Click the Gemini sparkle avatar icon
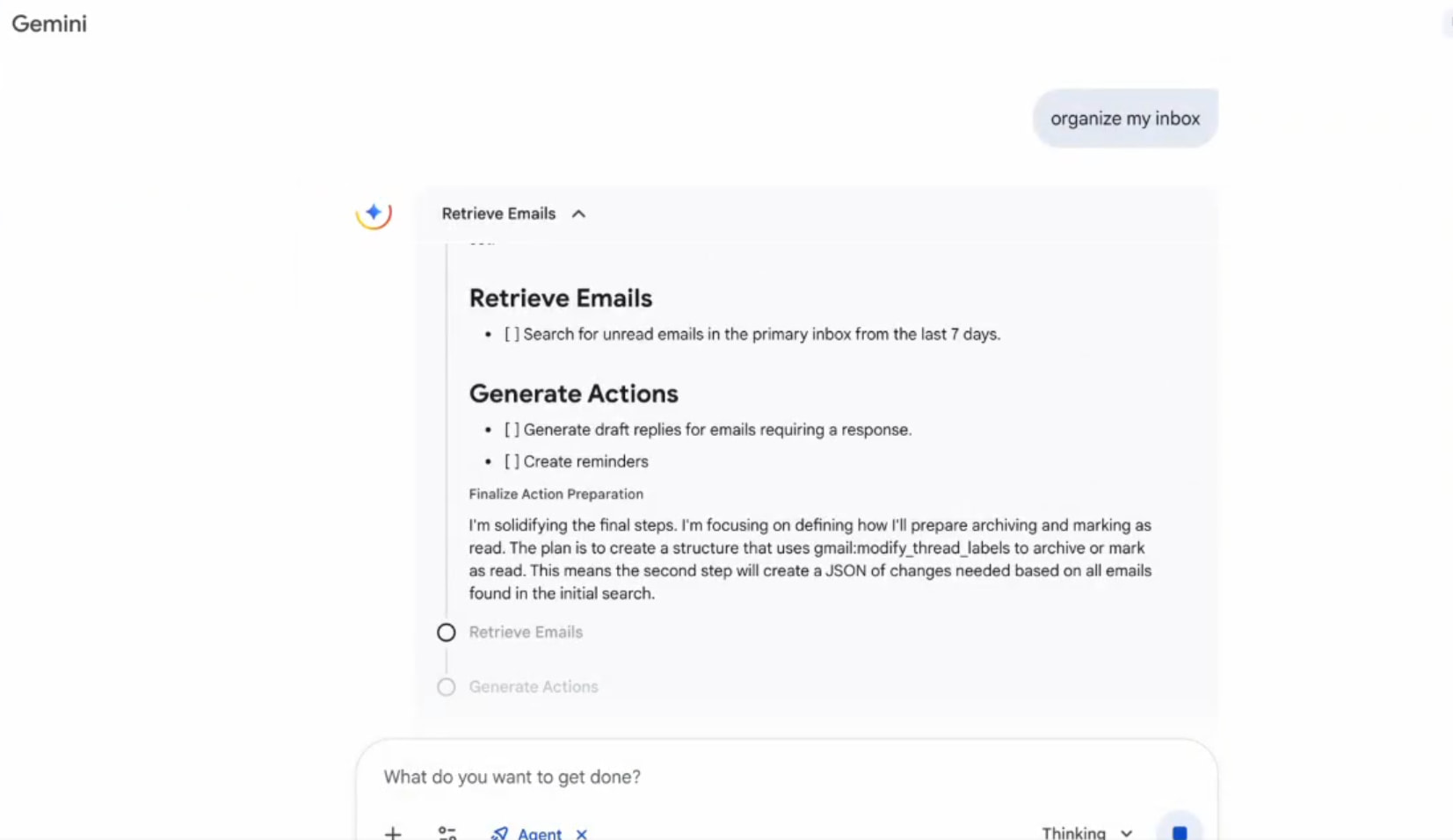 point(374,214)
